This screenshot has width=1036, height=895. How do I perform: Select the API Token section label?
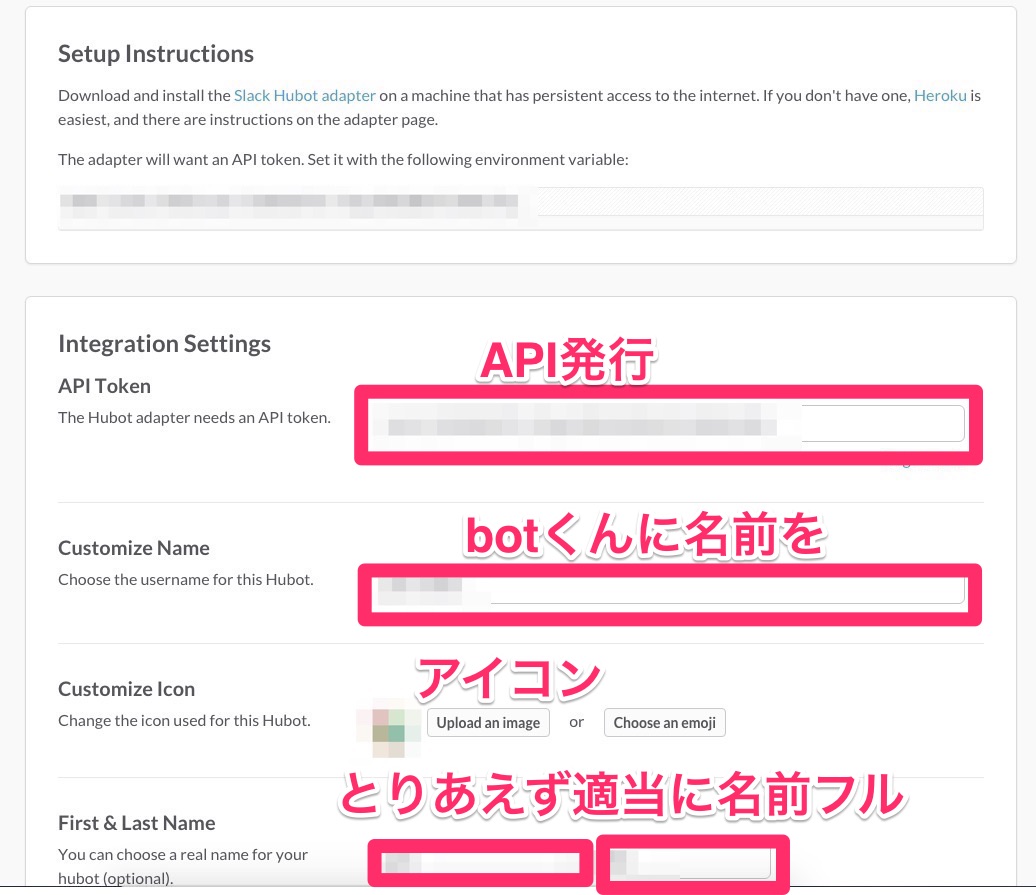[x=104, y=386]
